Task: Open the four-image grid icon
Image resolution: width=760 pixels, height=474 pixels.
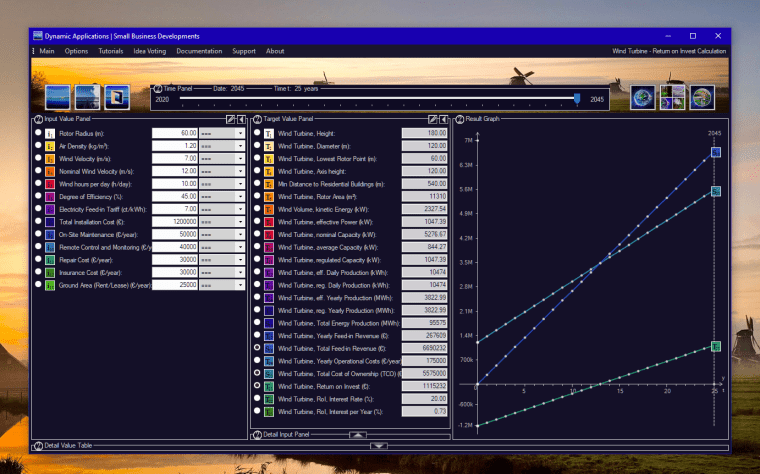Action: click(672, 97)
